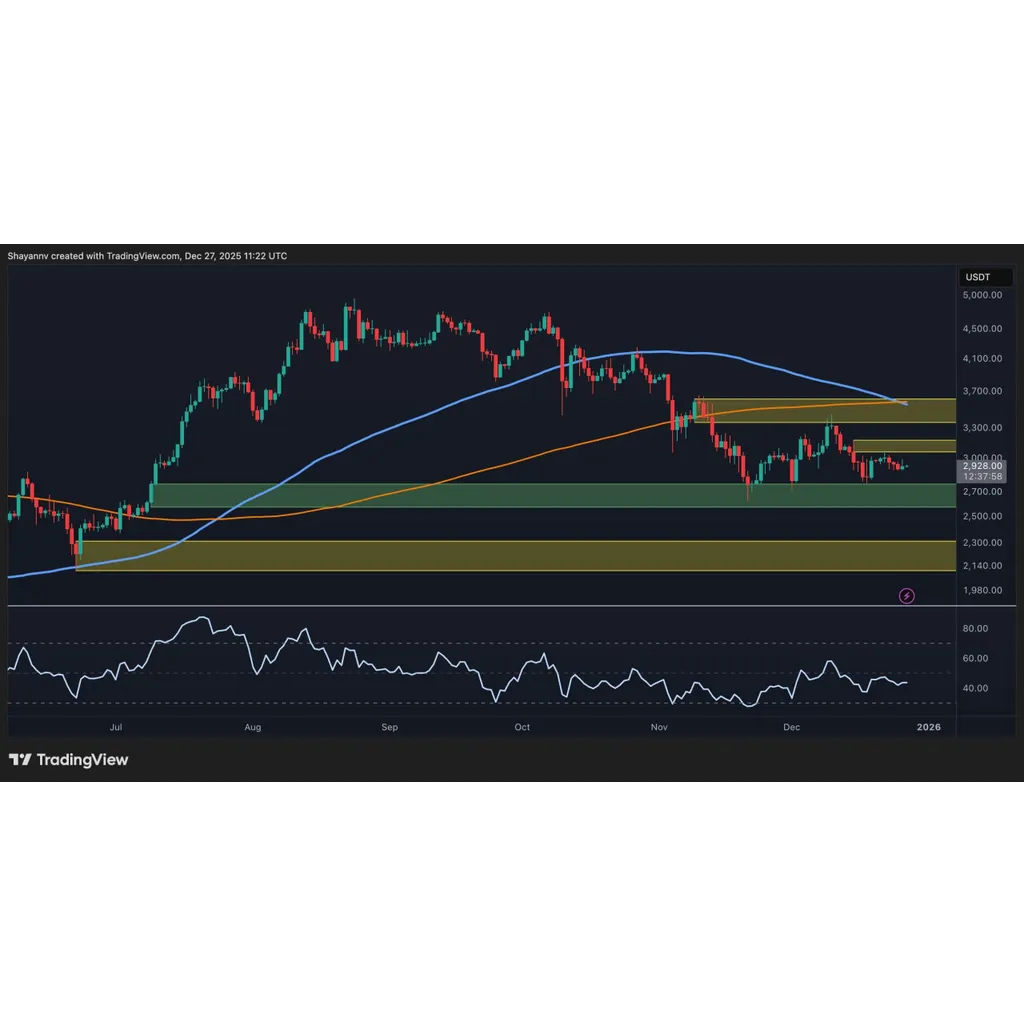The height and width of the screenshot is (1024, 1024).
Task: Click the Aug time axis label
Action: pos(253,727)
